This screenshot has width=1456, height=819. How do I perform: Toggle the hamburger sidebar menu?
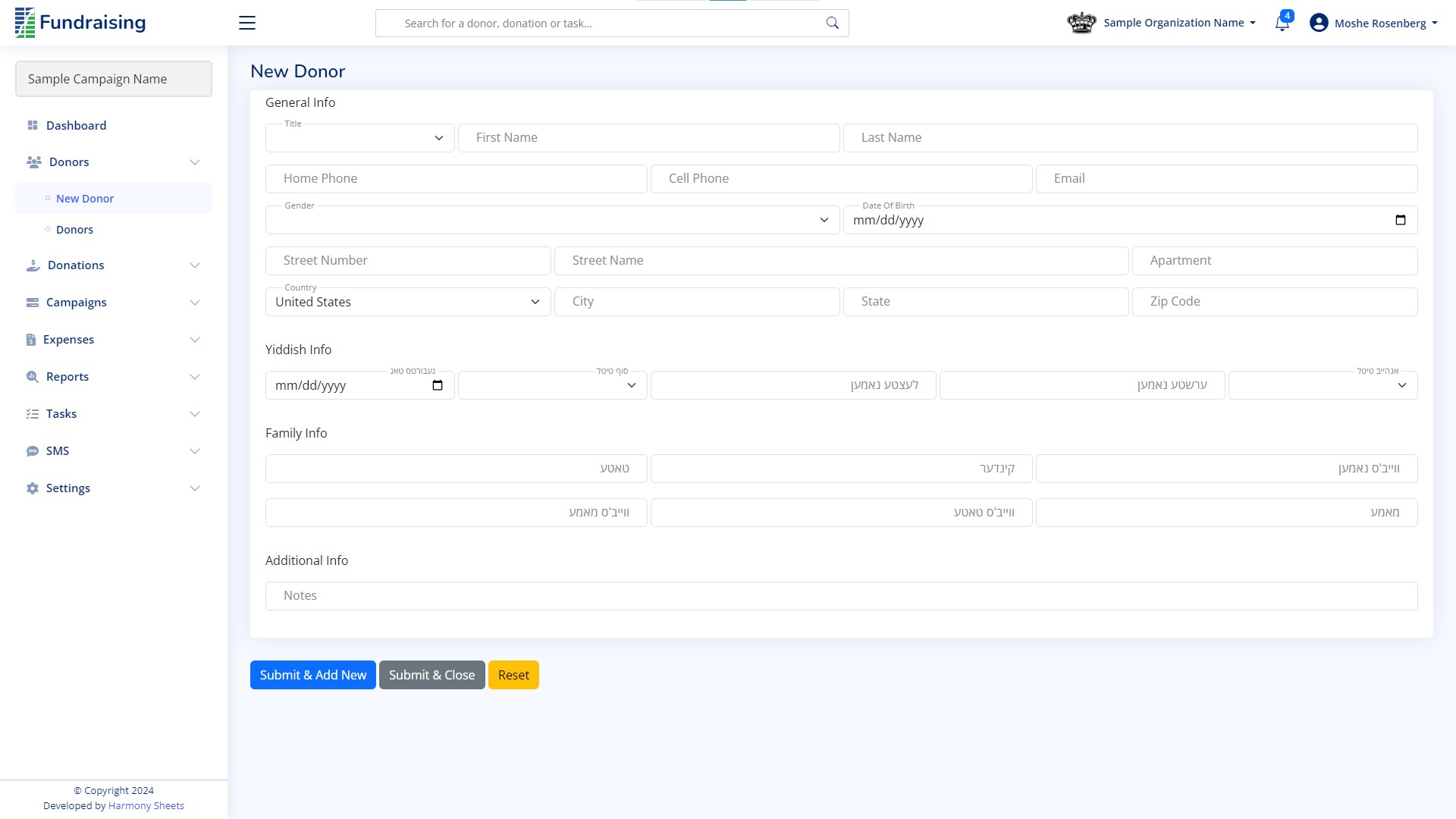pos(247,23)
